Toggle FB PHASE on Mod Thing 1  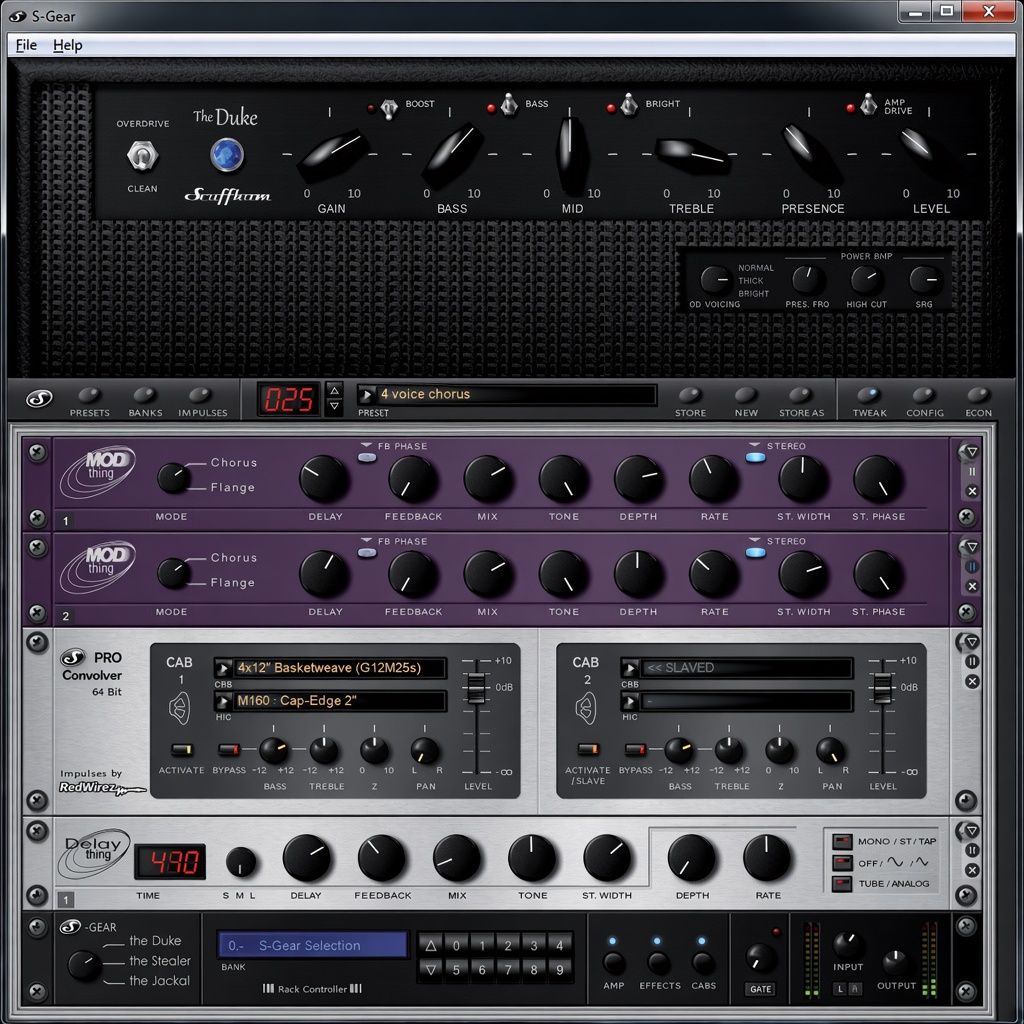tap(367, 458)
